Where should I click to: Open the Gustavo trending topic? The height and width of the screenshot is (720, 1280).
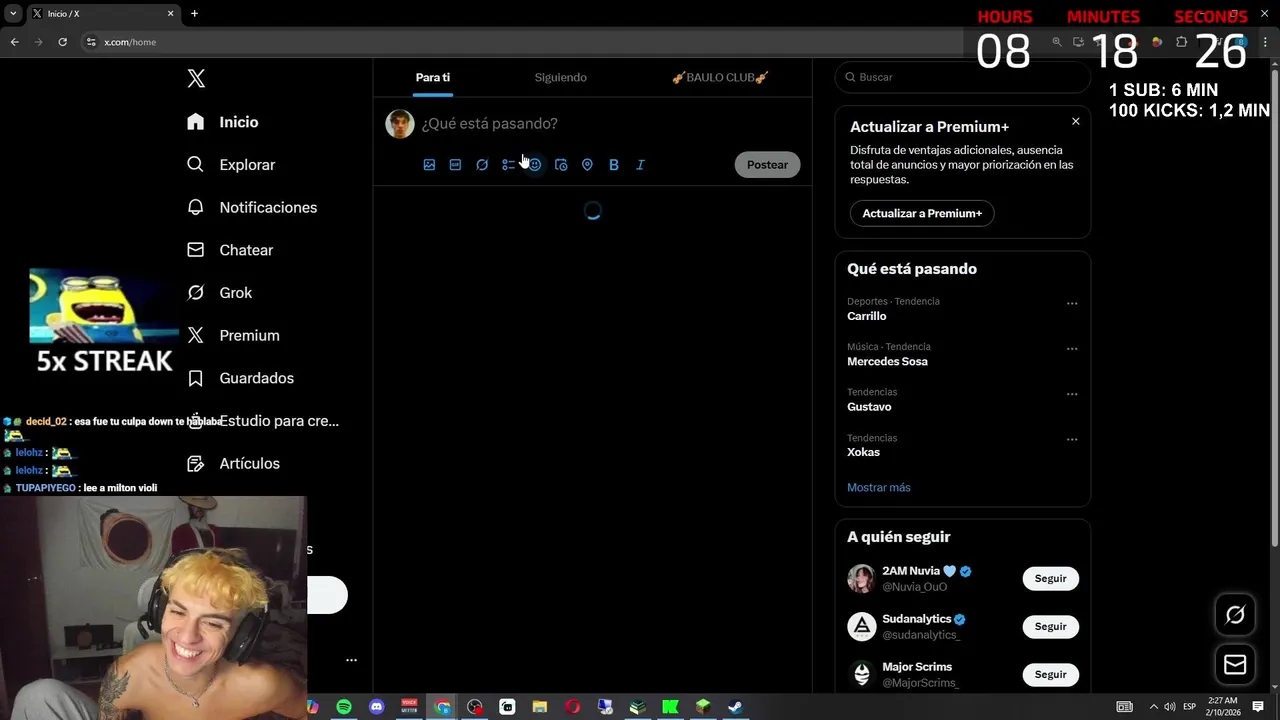tap(869, 407)
